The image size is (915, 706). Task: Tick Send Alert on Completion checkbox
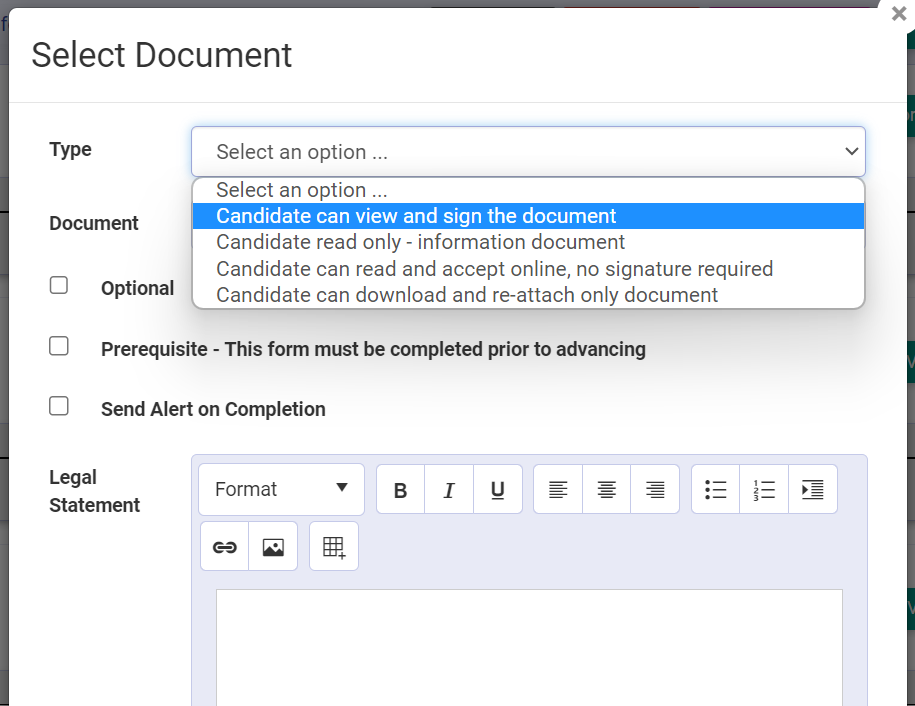tap(59, 406)
